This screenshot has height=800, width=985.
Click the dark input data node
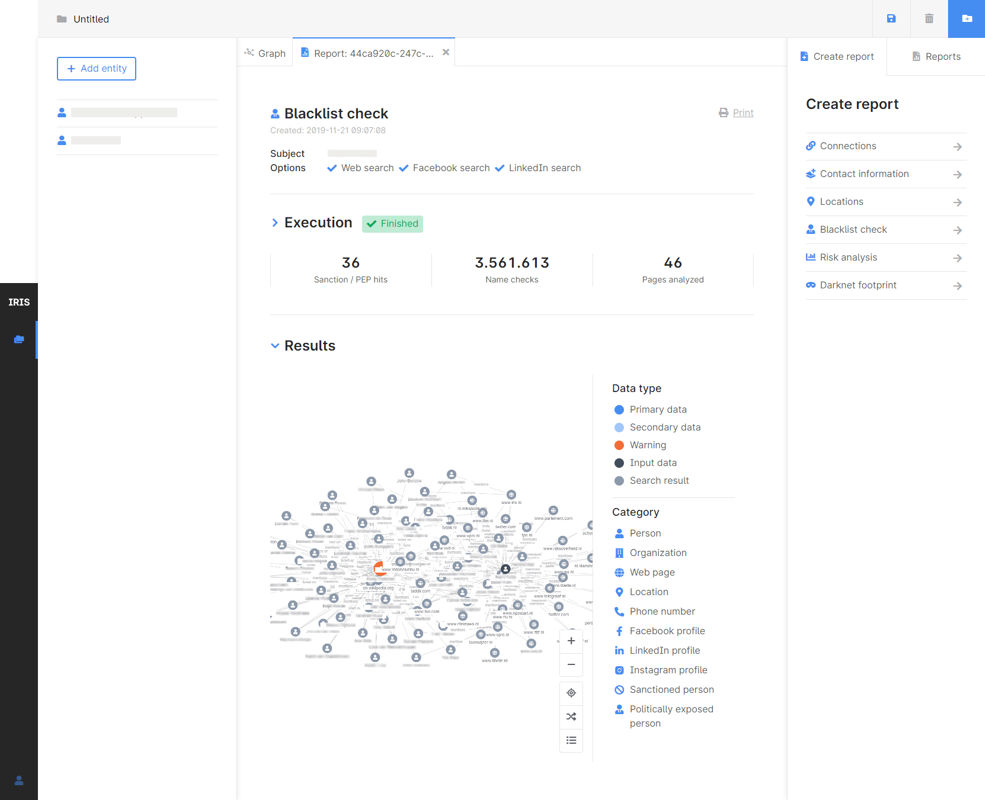505,569
